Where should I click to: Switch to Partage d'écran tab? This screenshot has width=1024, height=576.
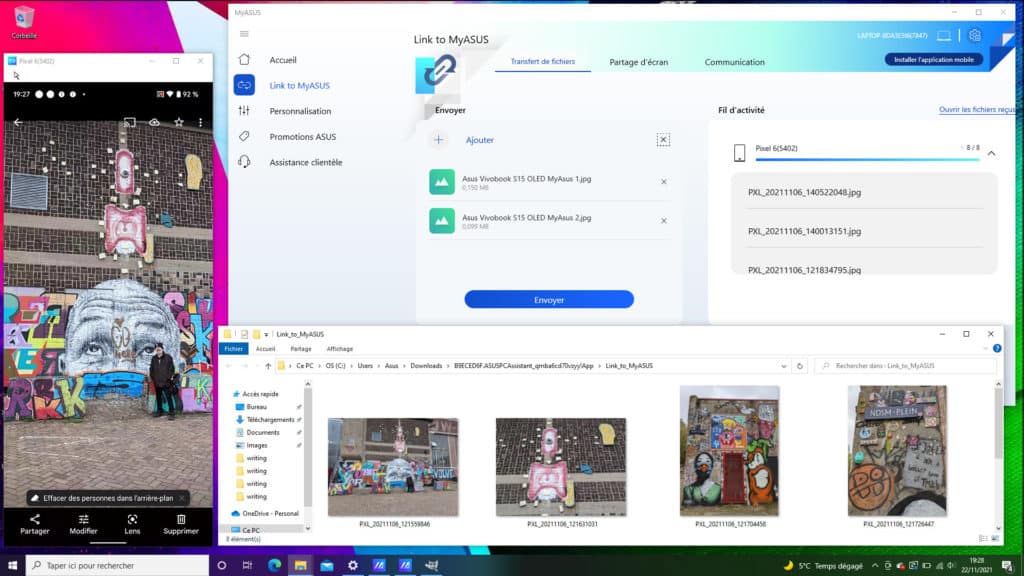point(639,62)
